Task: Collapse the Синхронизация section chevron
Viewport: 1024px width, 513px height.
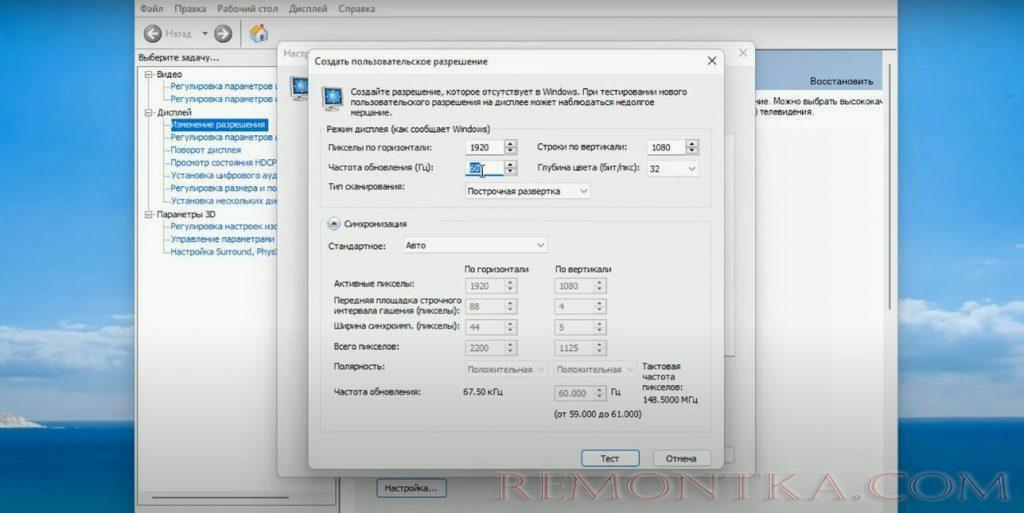Action: point(334,224)
